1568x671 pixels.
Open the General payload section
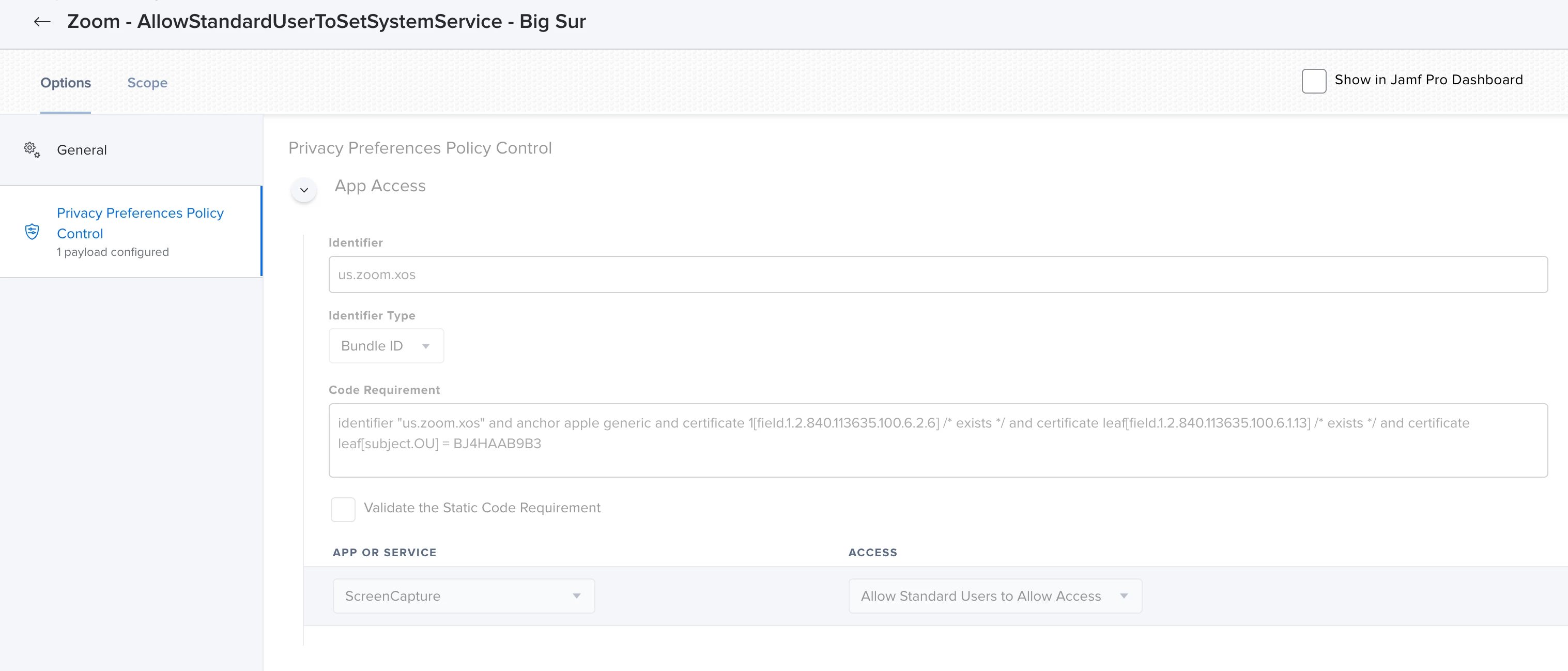[x=131, y=150]
